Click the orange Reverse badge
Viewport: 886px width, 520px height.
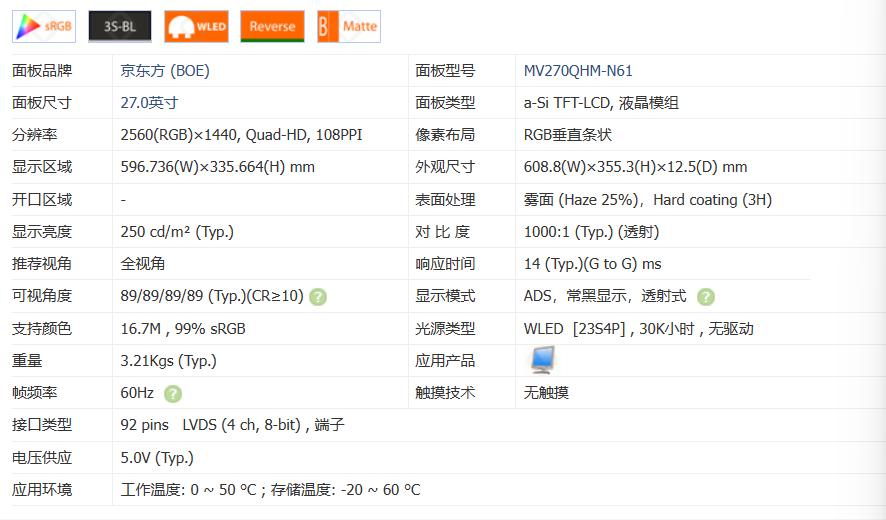[272, 27]
